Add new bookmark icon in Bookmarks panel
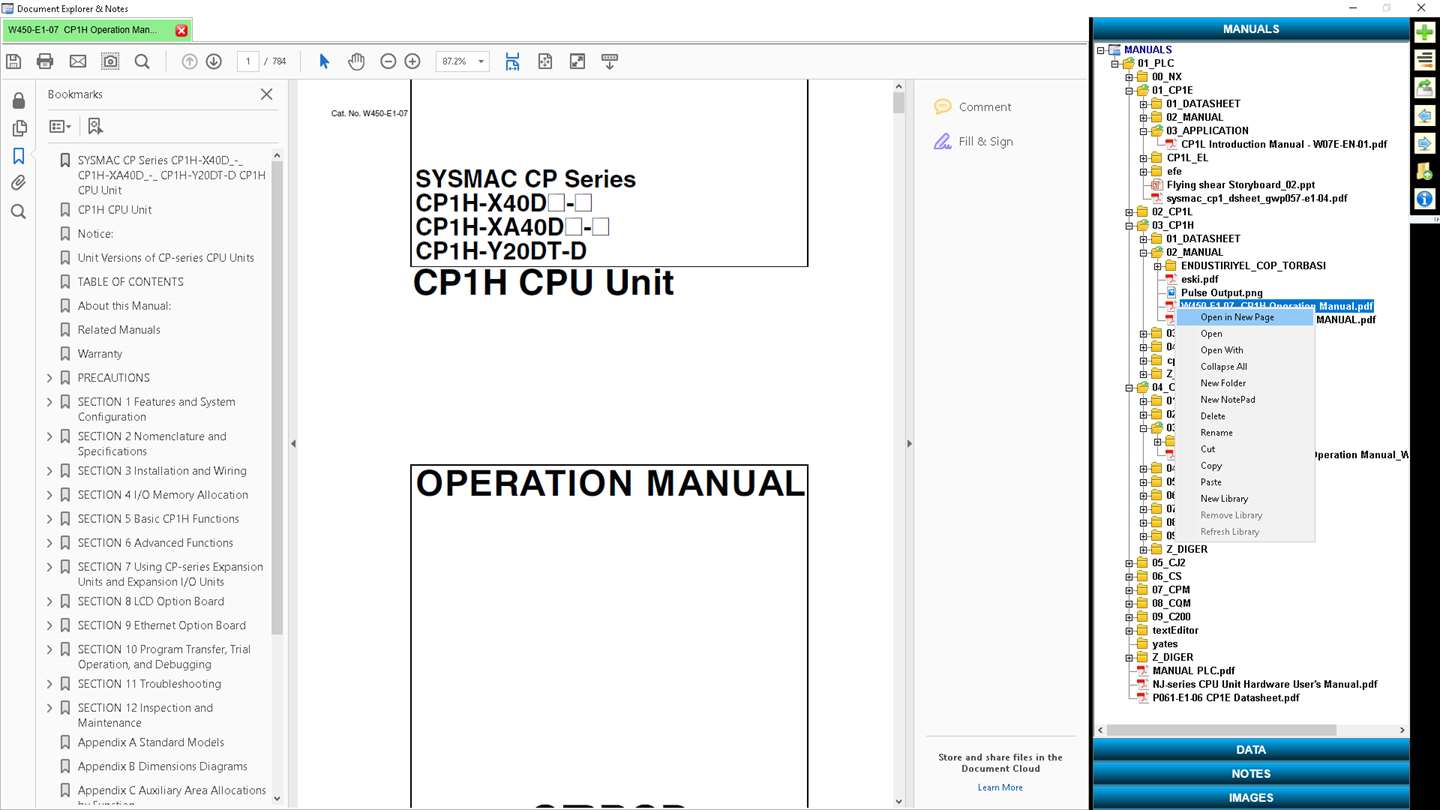 pyautogui.click(x=95, y=126)
